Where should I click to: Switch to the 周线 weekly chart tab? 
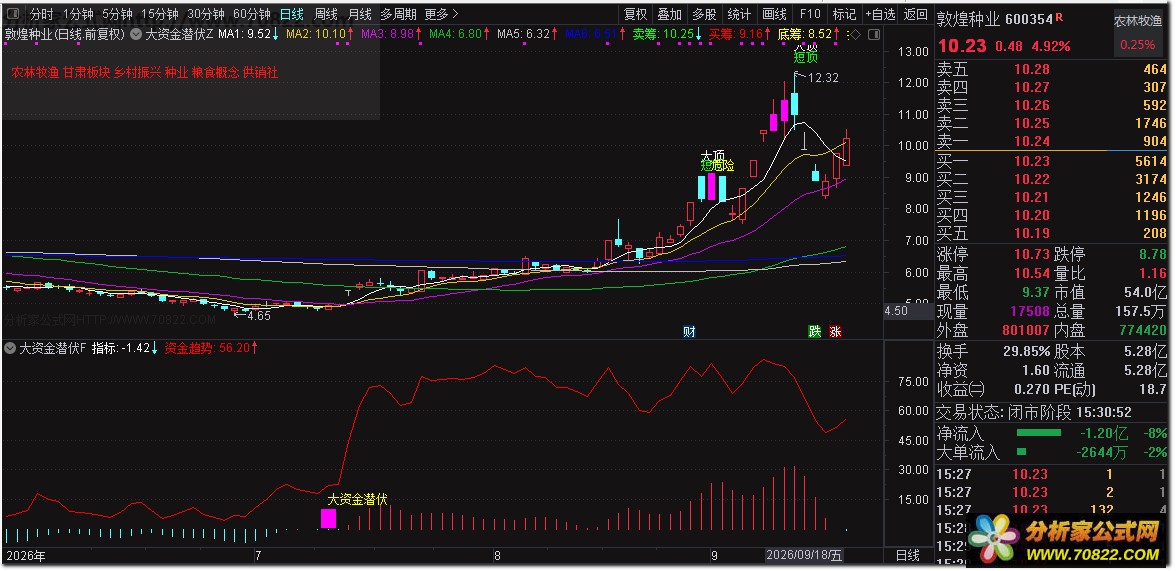(326, 14)
